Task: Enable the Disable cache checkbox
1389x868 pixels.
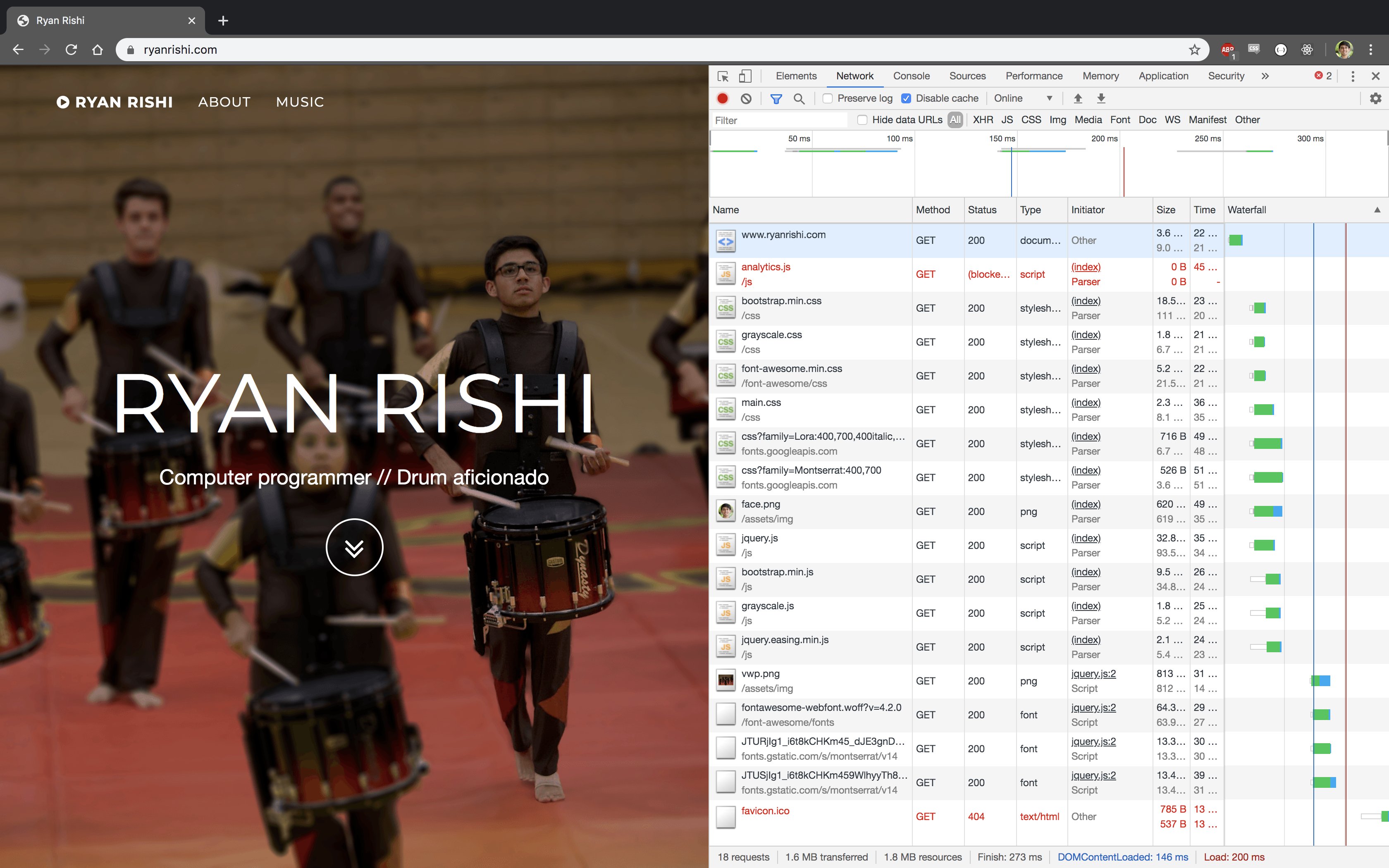Action: point(906,97)
